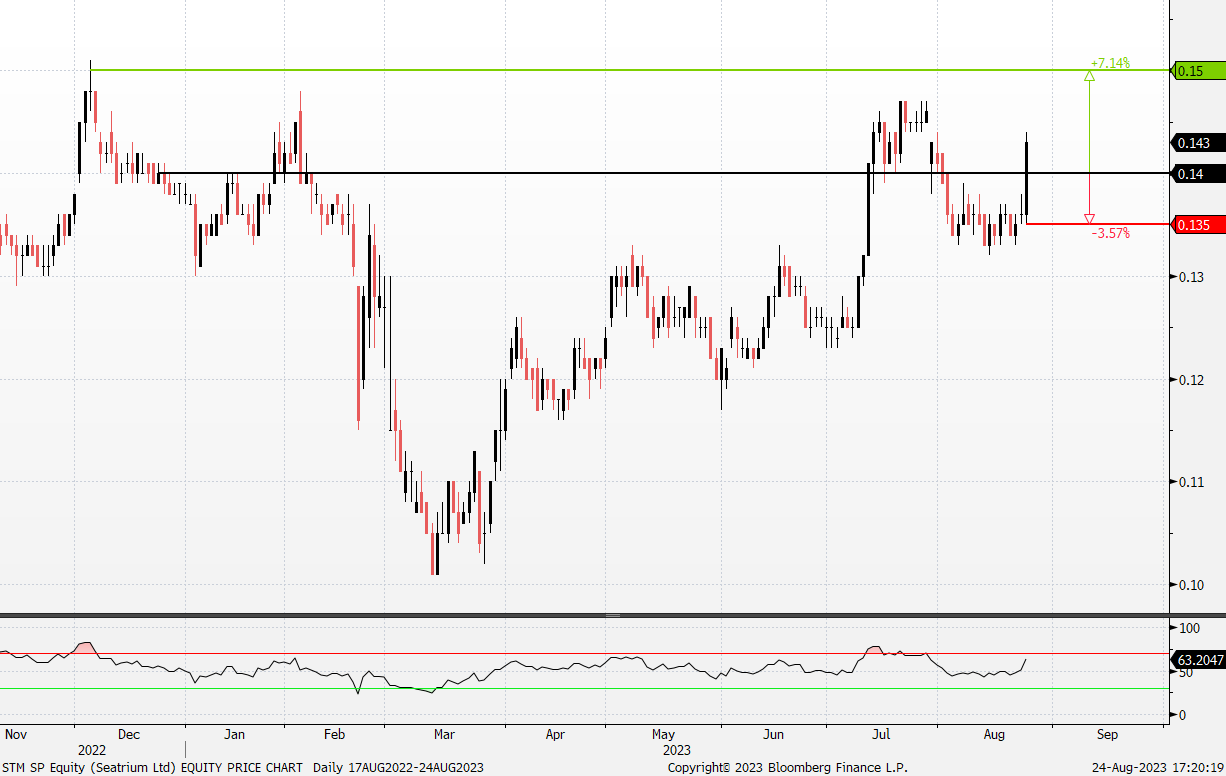Select the red 0.135 price label

click(x=1197, y=225)
